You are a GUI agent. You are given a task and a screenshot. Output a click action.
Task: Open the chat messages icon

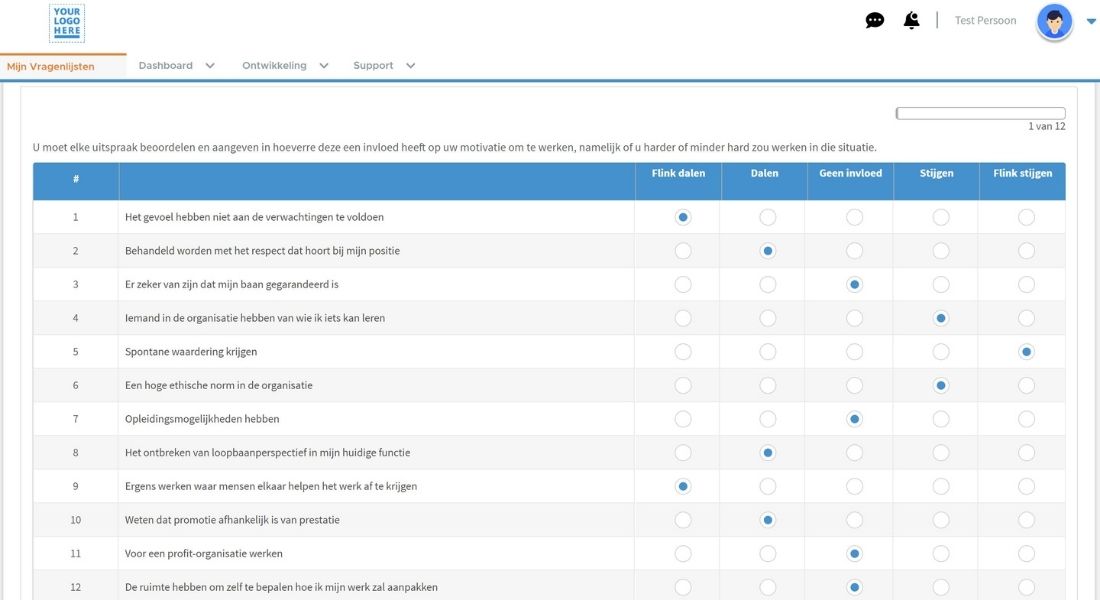pyautogui.click(x=874, y=21)
